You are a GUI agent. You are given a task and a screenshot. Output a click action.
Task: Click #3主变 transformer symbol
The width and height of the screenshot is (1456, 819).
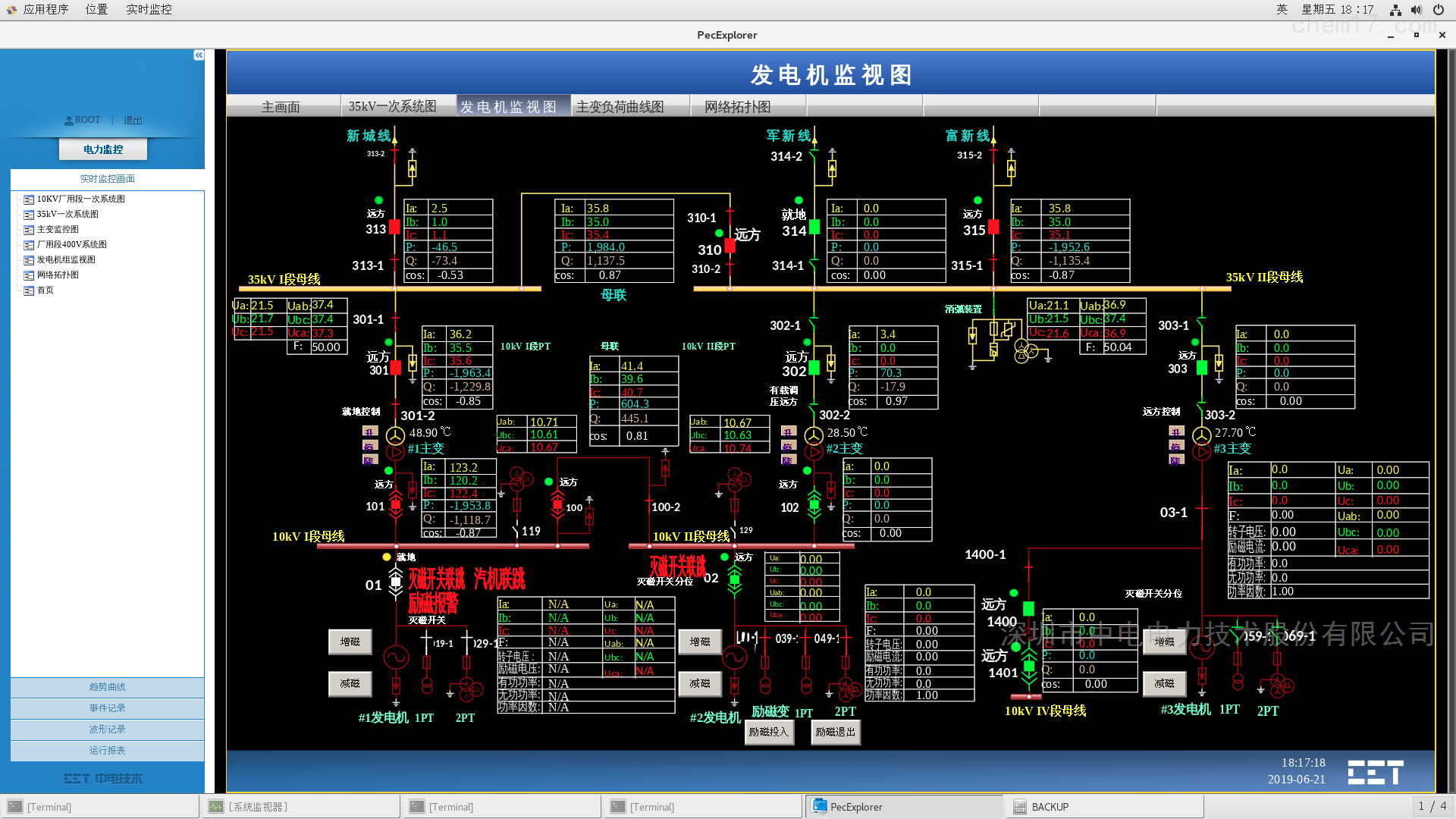[1202, 444]
